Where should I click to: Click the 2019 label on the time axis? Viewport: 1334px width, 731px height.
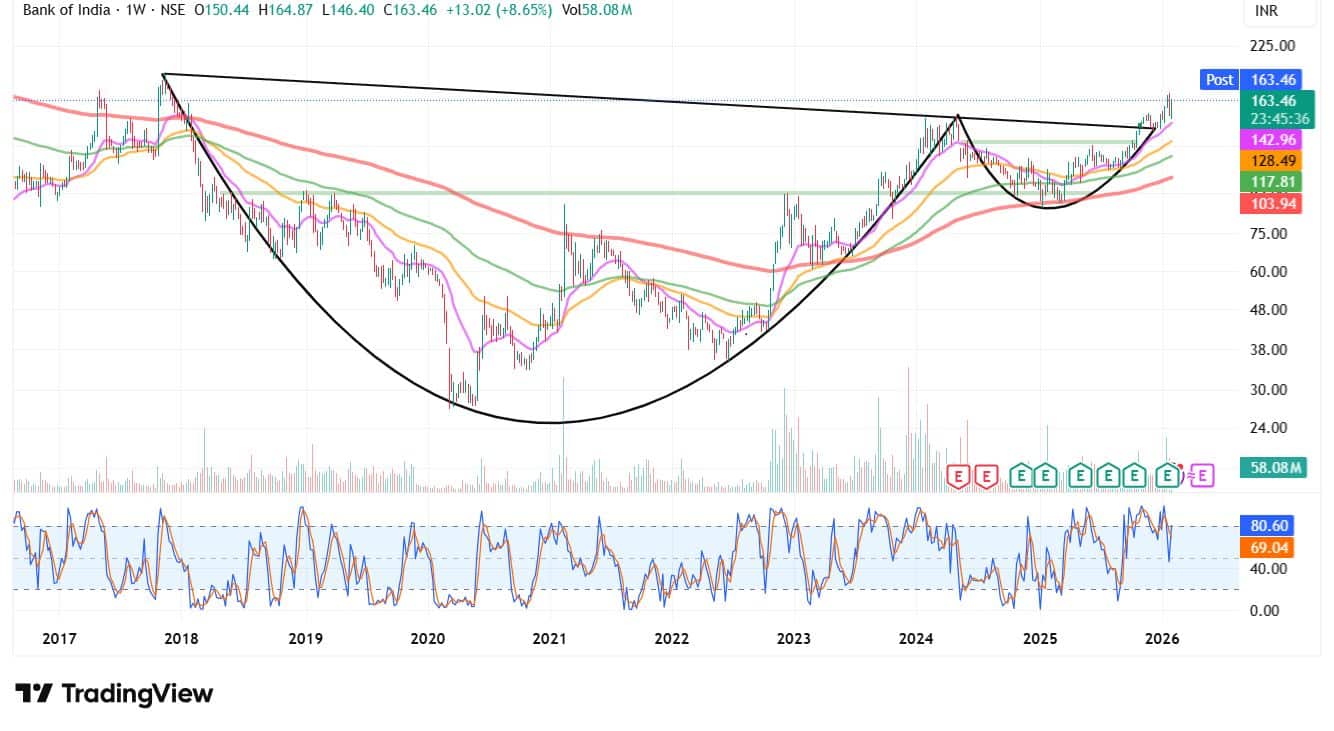305,639
